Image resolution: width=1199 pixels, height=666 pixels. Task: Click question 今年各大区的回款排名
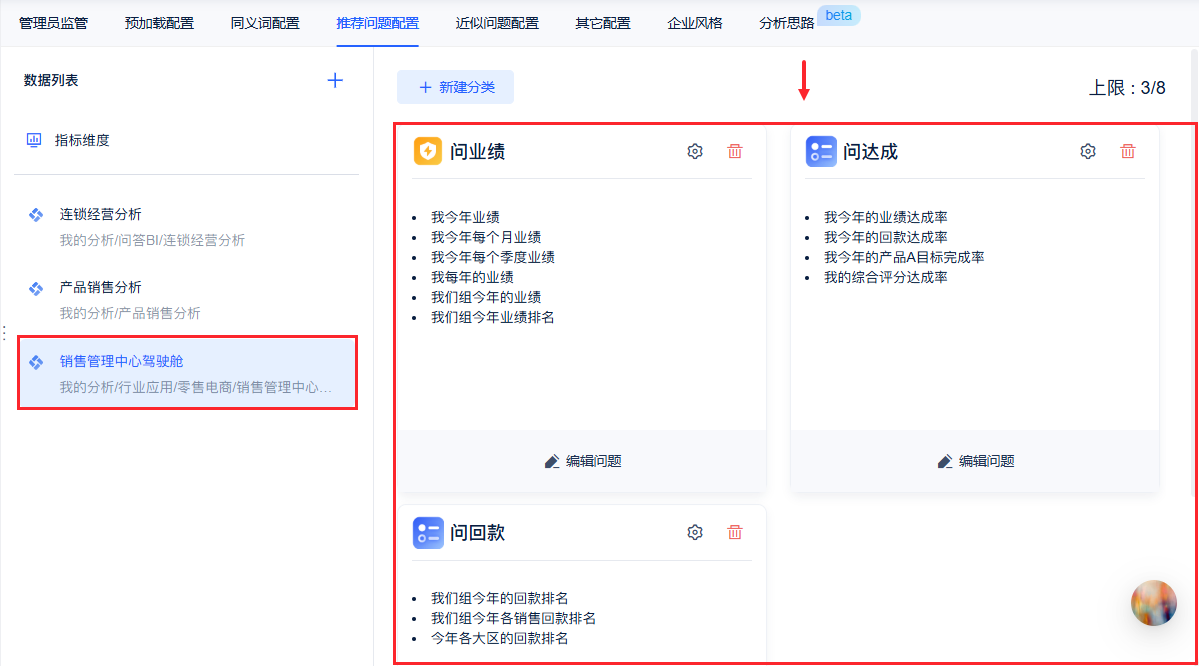pyautogui.click(x=499, y=638)
